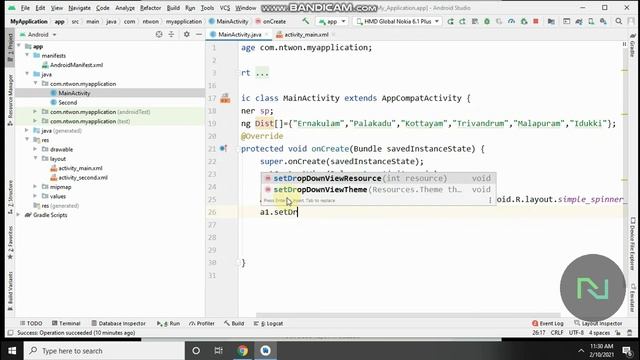The image size is (640, 360).
Task: Open the Terminal tool window
Action: (66, 323)
